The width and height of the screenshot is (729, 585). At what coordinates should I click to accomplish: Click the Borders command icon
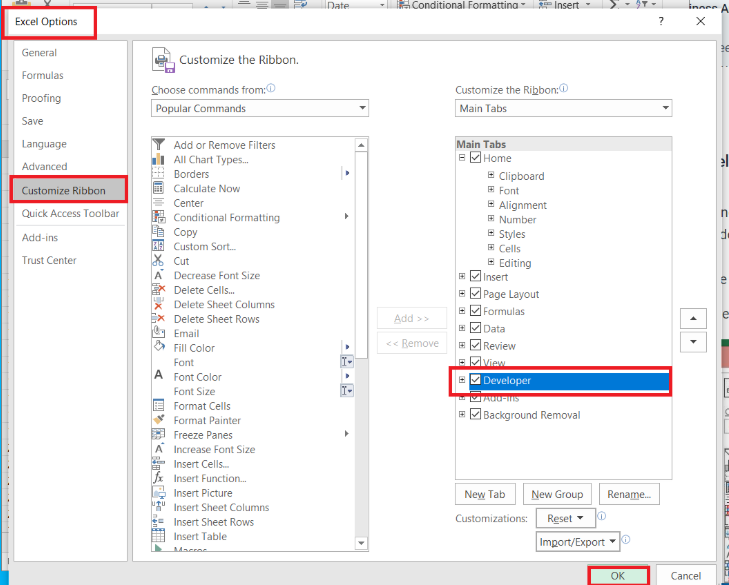[x=158, y=174]
